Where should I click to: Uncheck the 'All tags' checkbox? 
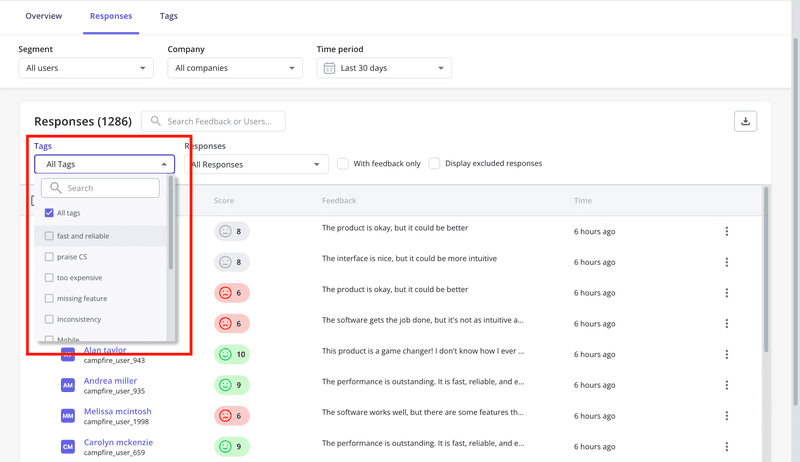point(49,213)
